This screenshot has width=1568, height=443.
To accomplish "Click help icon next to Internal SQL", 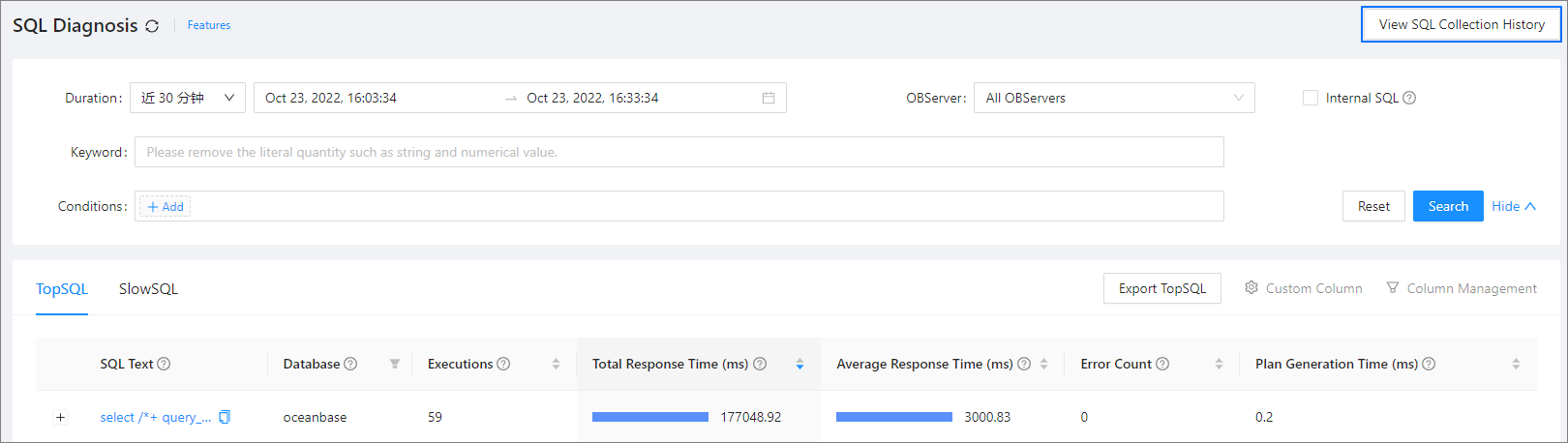I will (x=1409, y=98).
